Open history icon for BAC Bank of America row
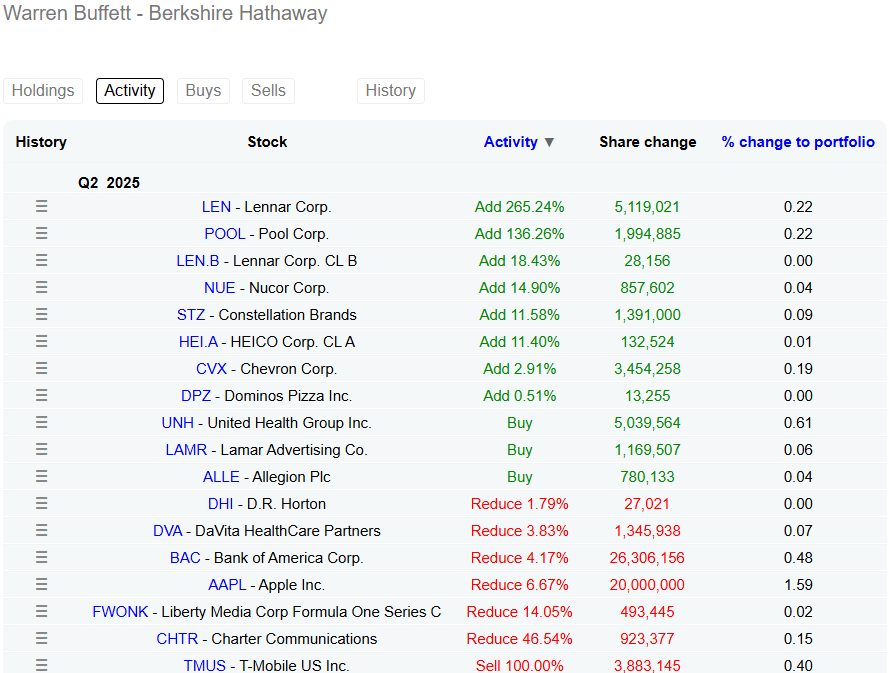889x673 pixels. click(x=41, y=557)
